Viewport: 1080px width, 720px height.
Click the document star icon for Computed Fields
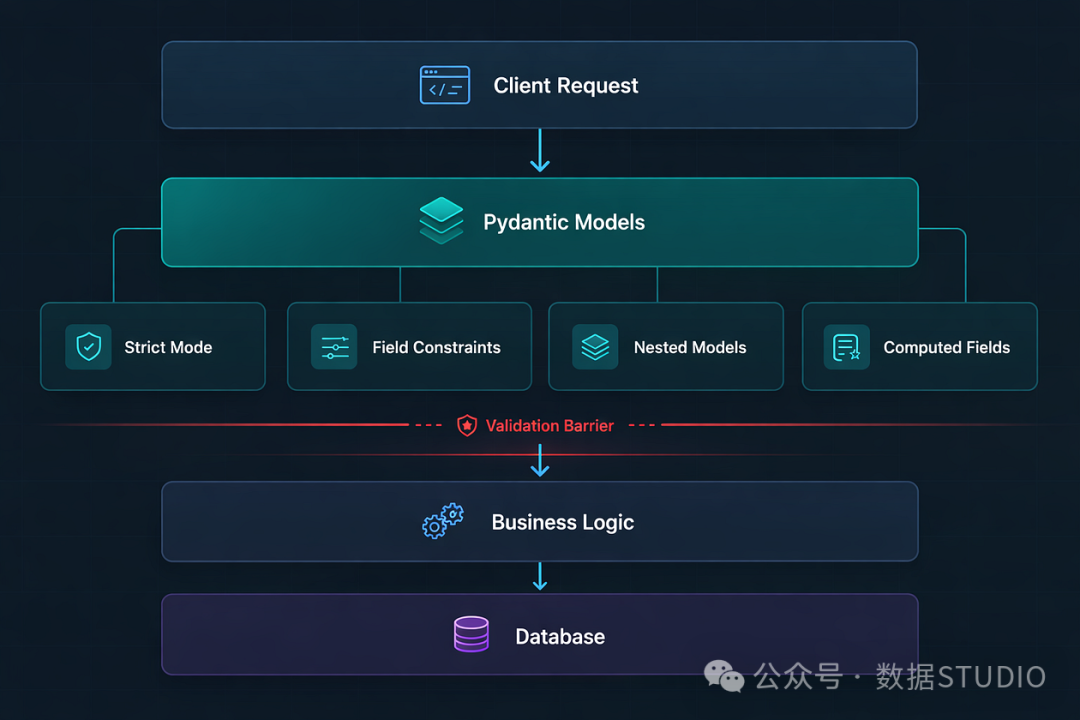tap(847, 347)
